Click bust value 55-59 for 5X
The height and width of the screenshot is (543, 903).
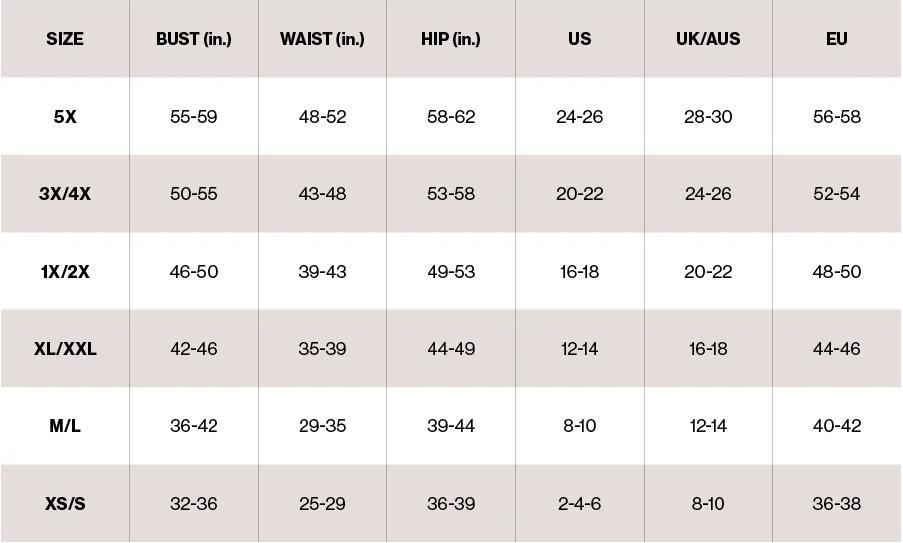click(194, 116)
